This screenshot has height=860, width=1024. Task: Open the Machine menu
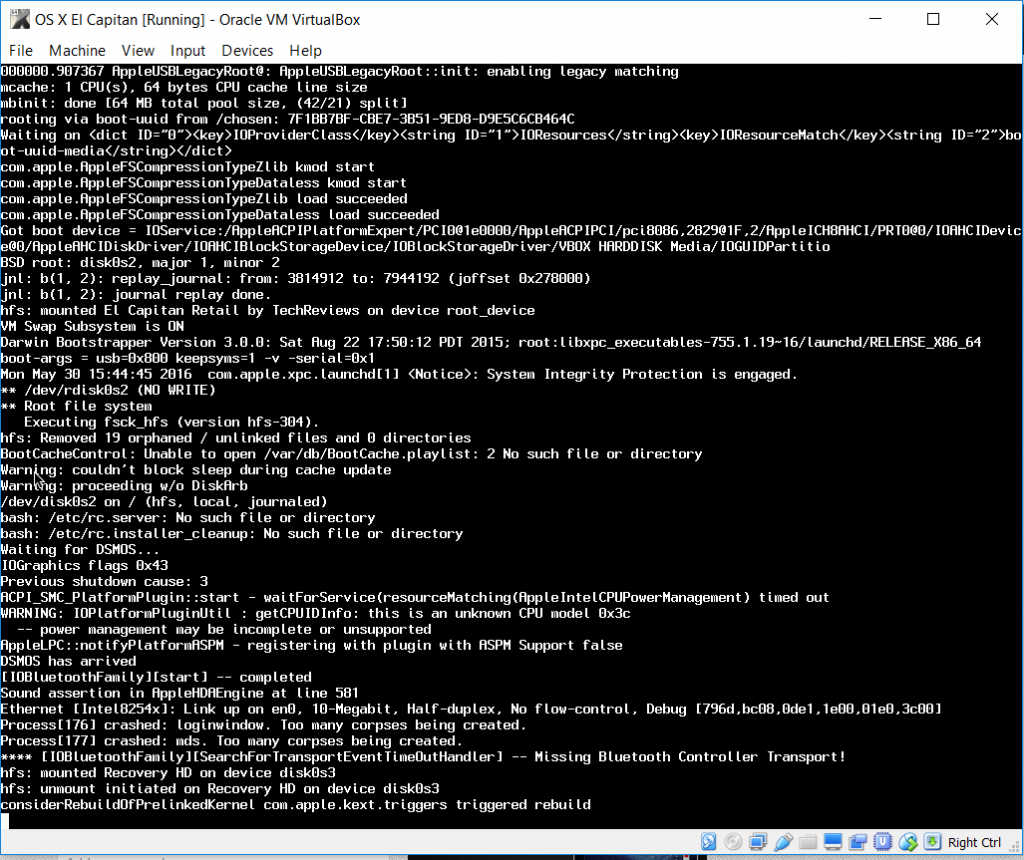[77, 50]
